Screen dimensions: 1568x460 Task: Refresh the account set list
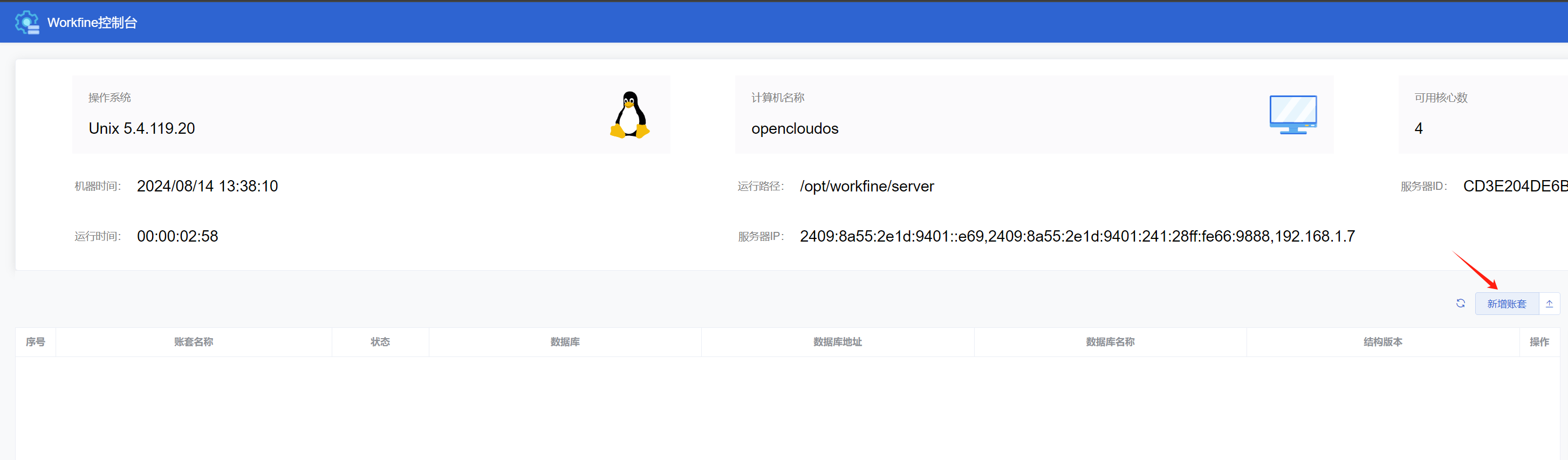click(1460, 304)
